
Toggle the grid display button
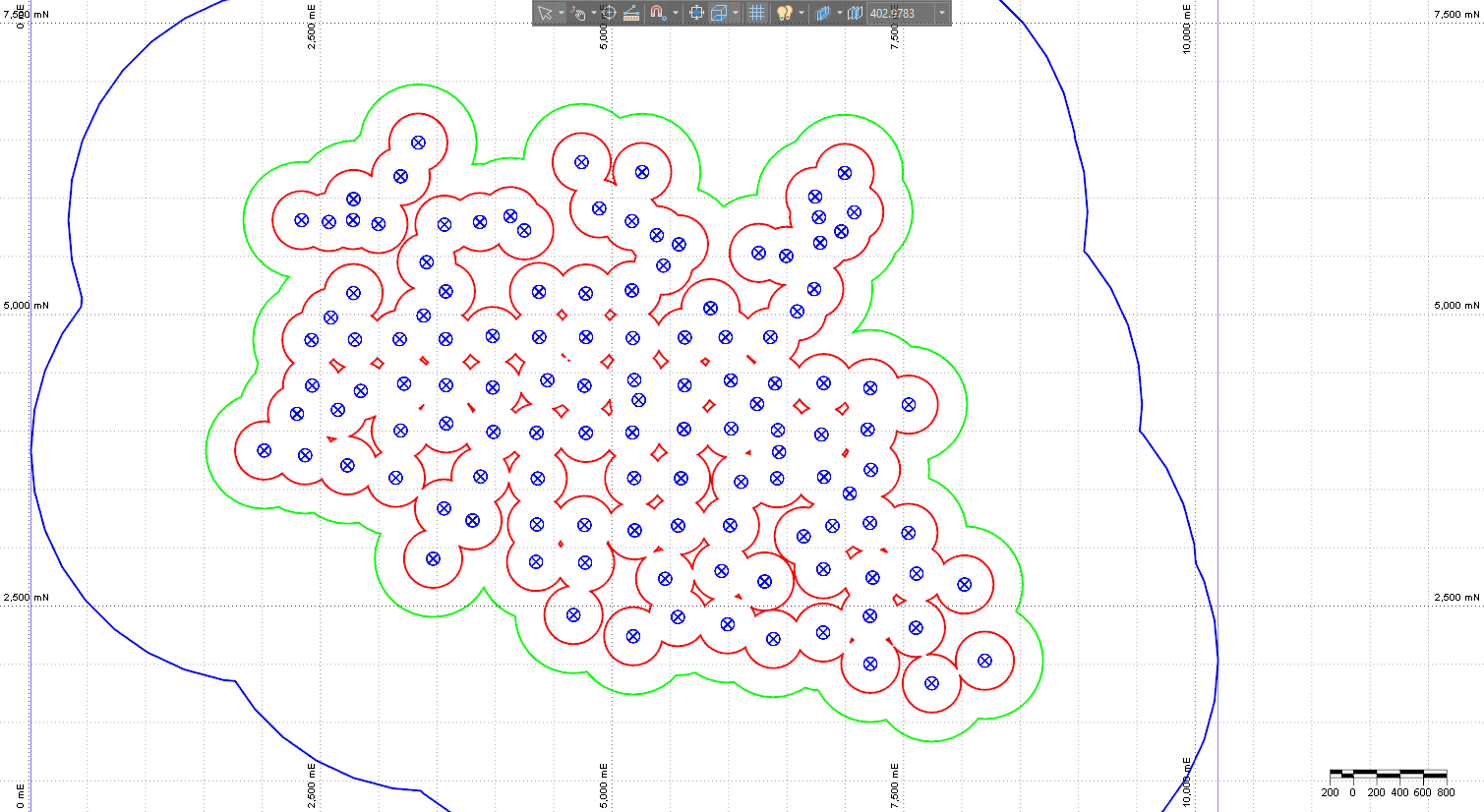(756, 13)
